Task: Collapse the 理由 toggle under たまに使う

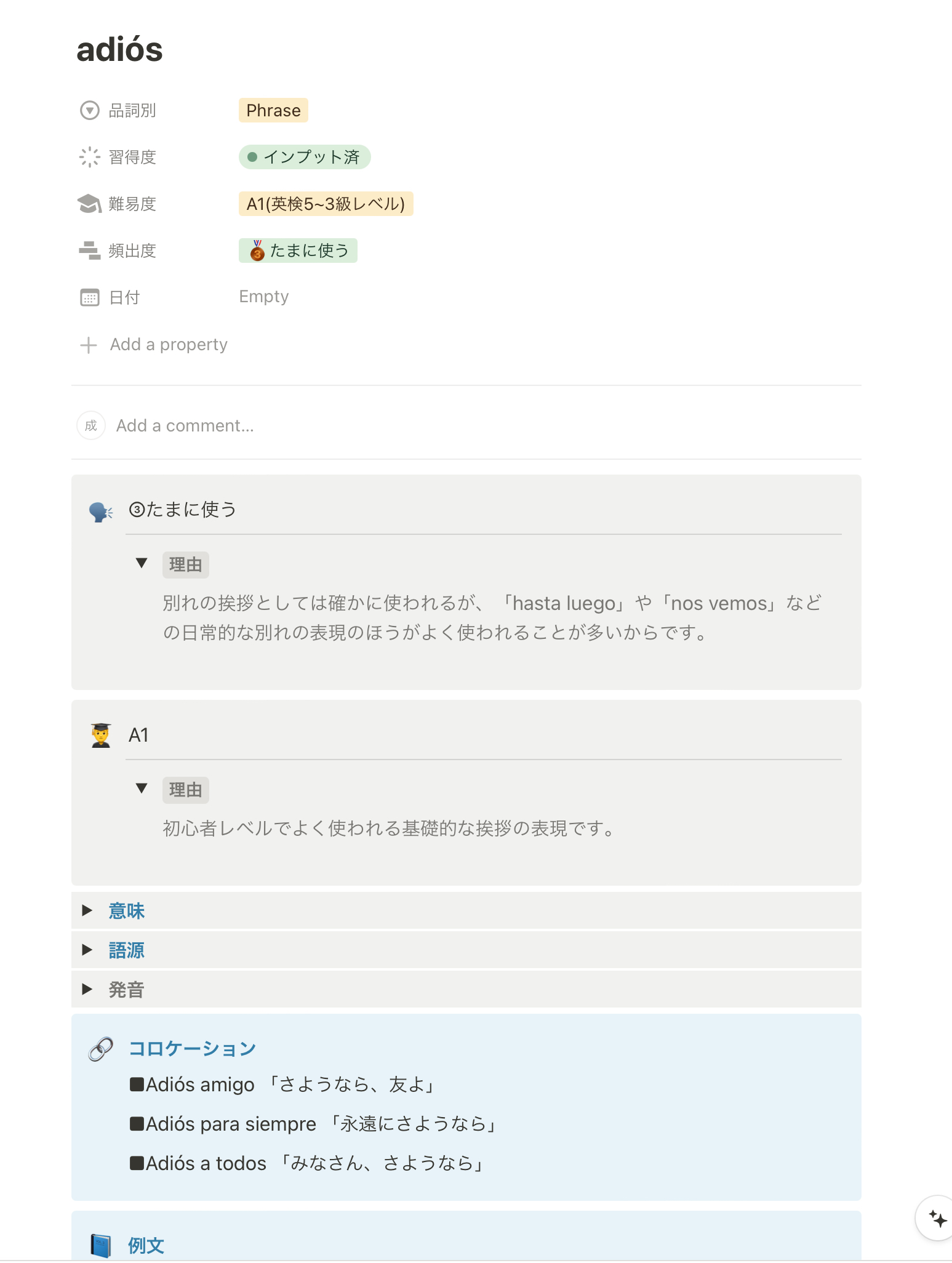Action: pyautogui.click(x=142, y=563)
